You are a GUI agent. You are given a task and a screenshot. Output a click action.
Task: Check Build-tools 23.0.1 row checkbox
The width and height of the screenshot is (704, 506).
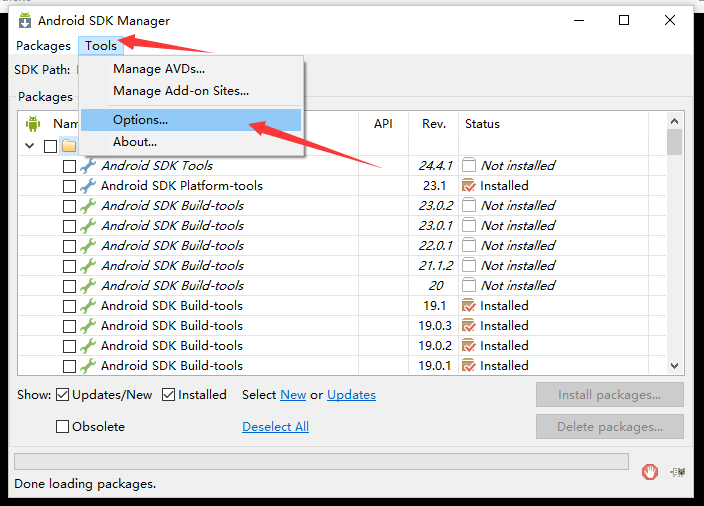point(69,226)
